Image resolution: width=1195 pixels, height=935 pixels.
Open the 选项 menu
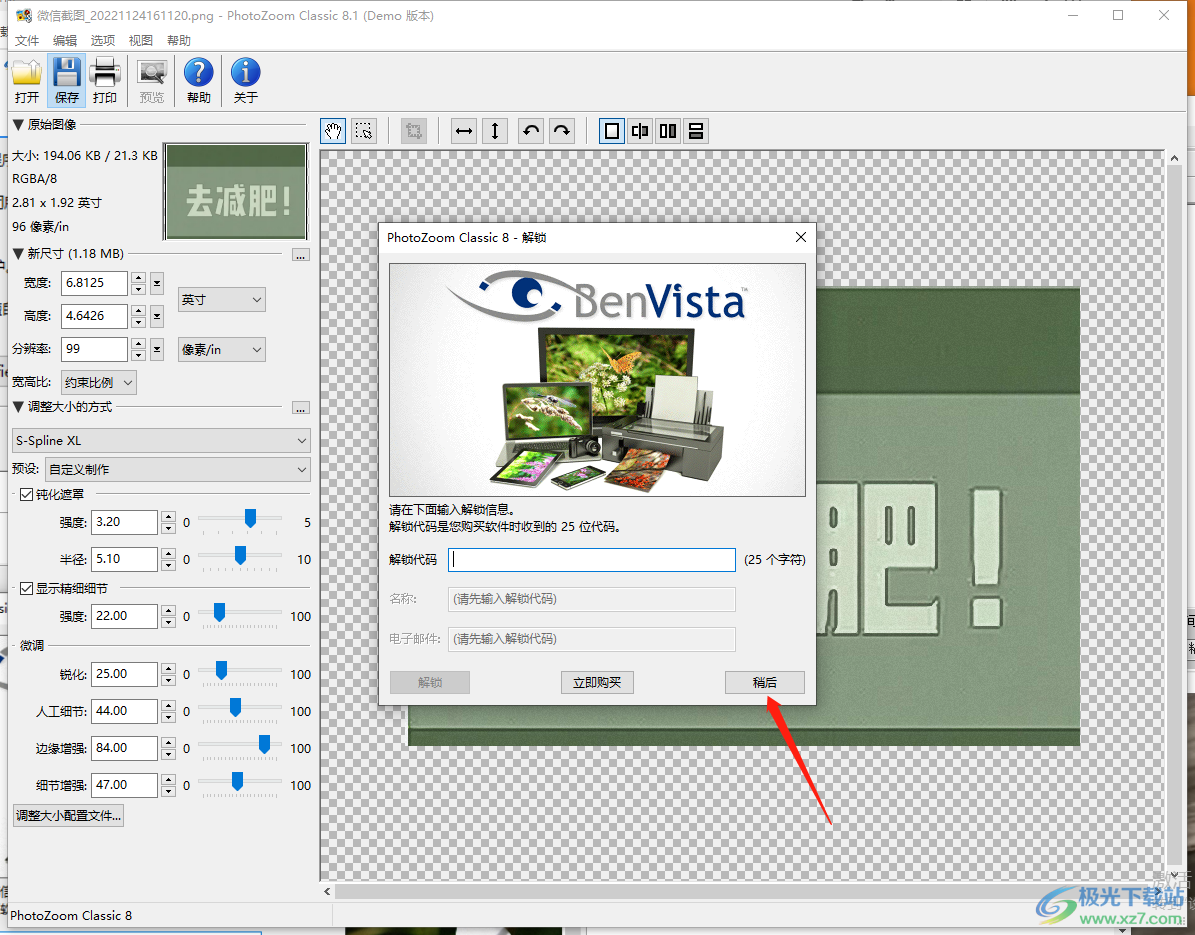[103, 40]
